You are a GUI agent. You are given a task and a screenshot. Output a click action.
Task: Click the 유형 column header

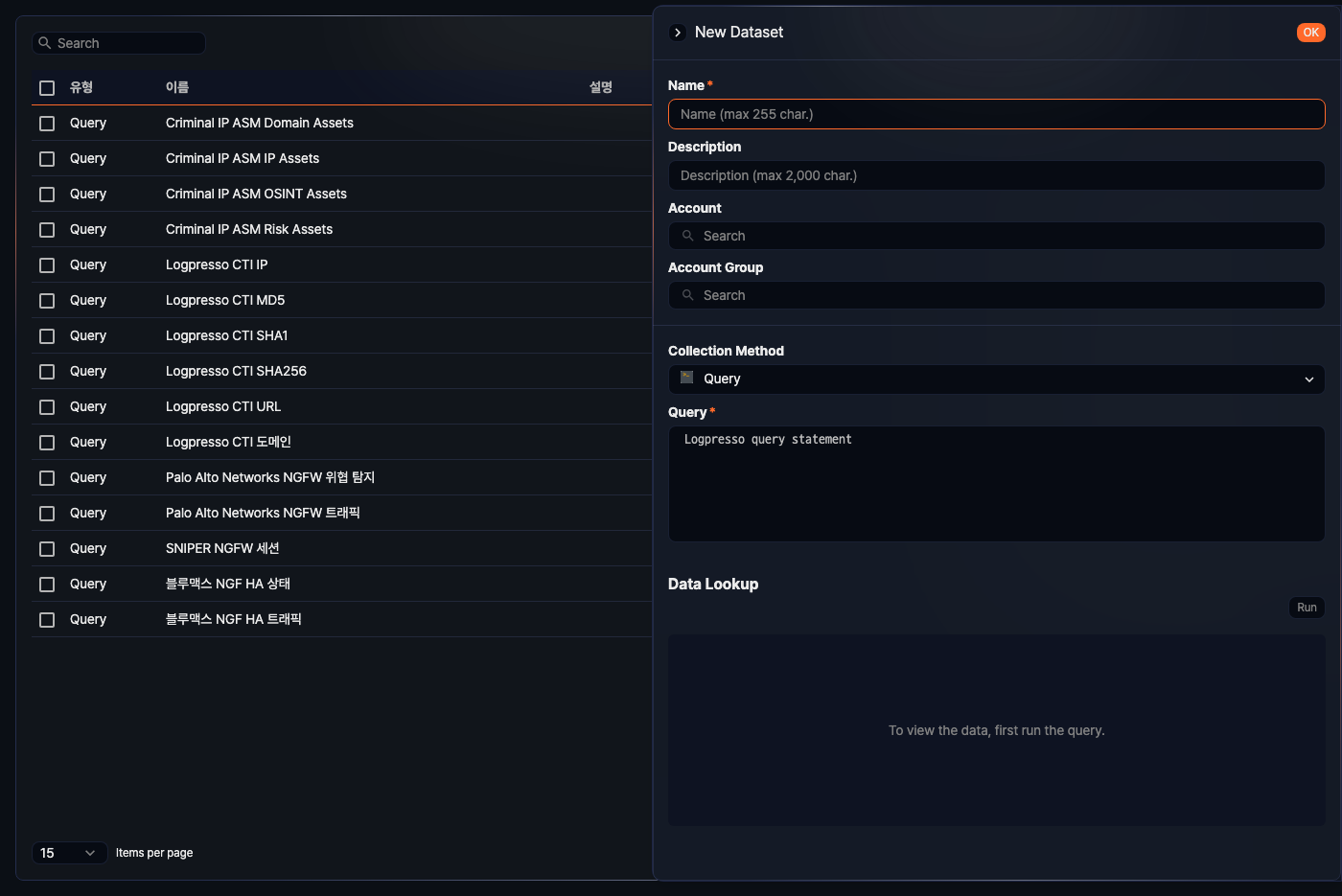(81, 87)
